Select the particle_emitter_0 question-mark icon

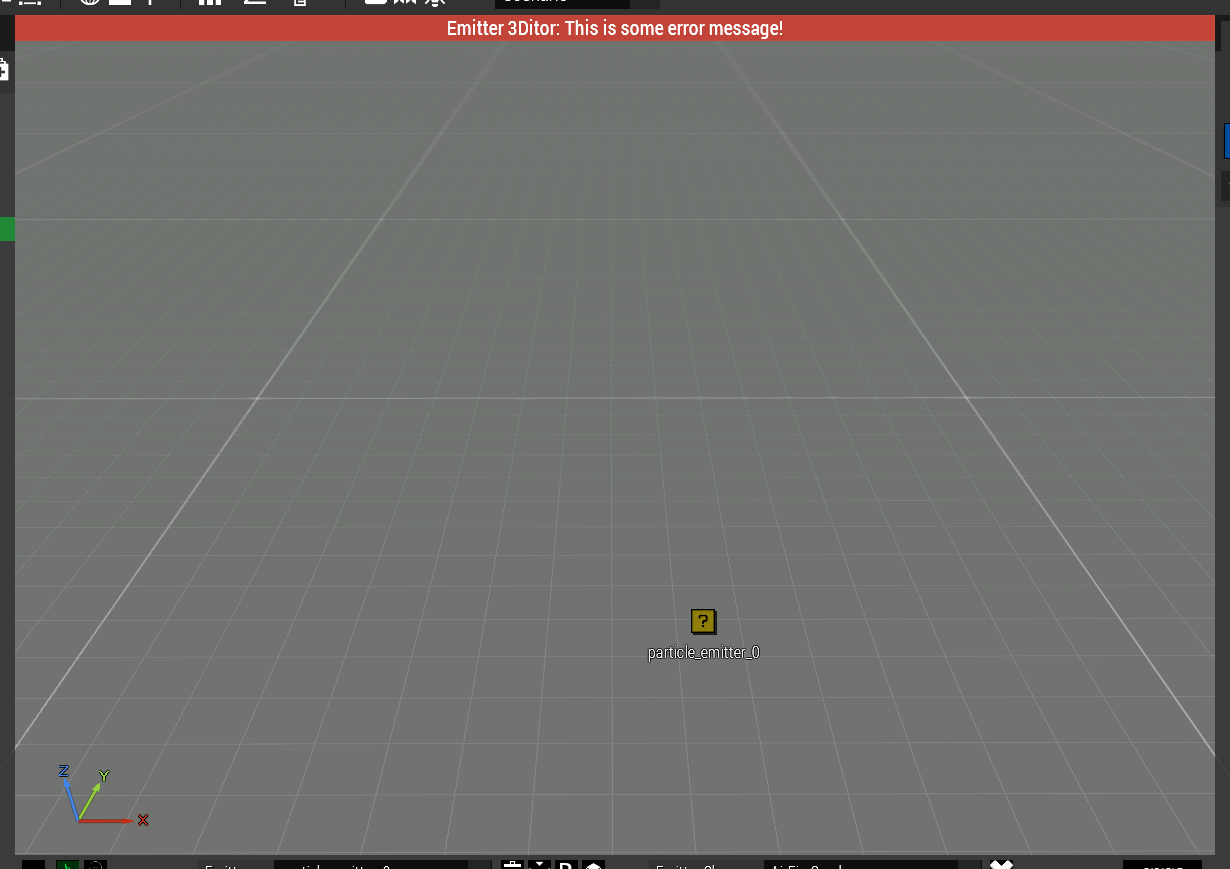pos(703,621)
